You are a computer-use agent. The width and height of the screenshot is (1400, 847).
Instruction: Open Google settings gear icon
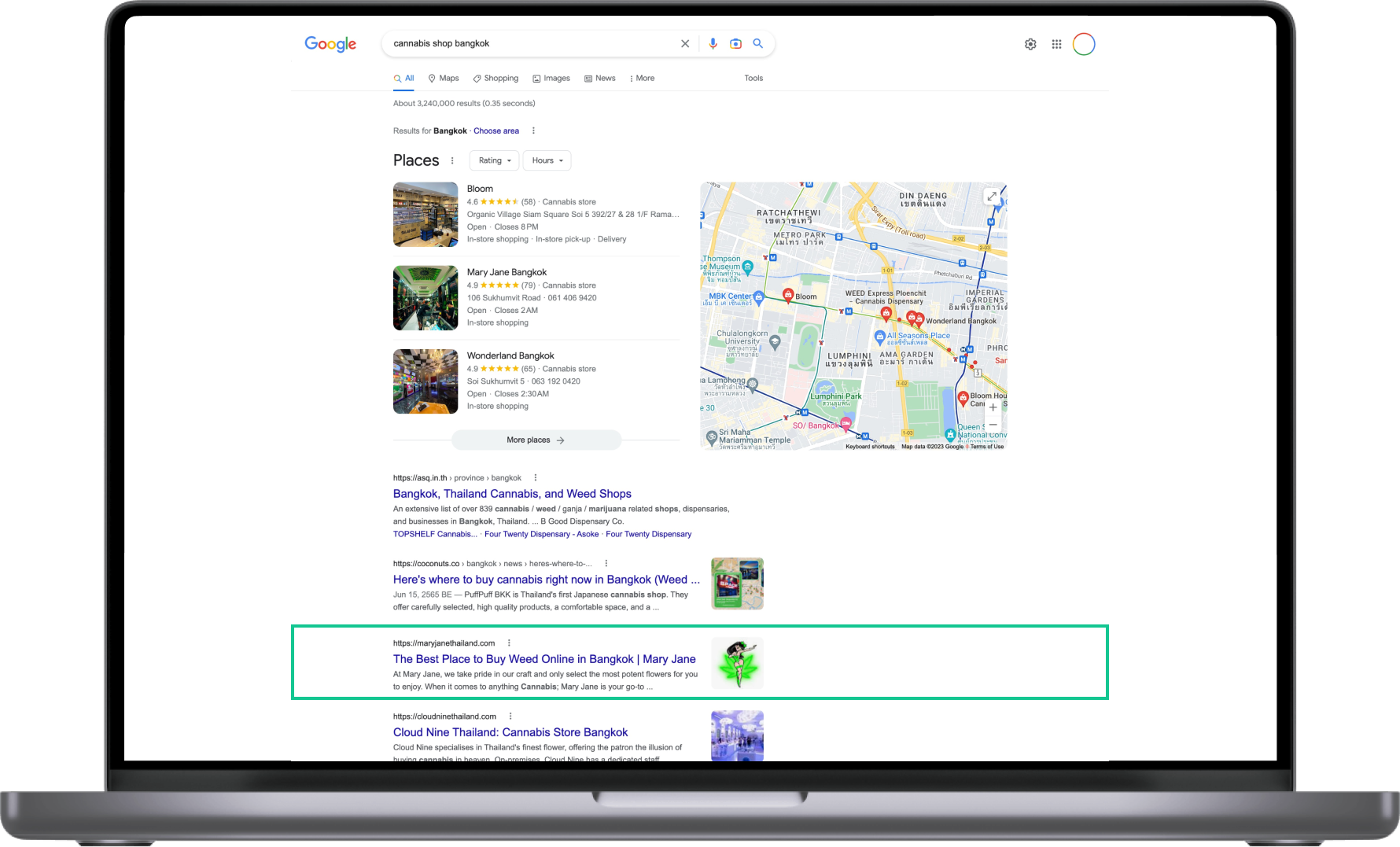pos(1030,44)
